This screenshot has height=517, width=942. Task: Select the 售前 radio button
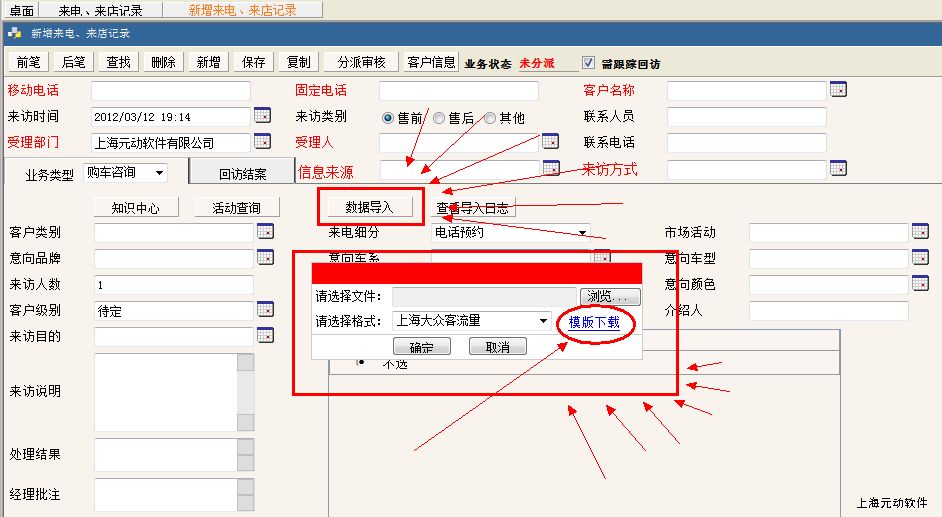coord(388,118)
